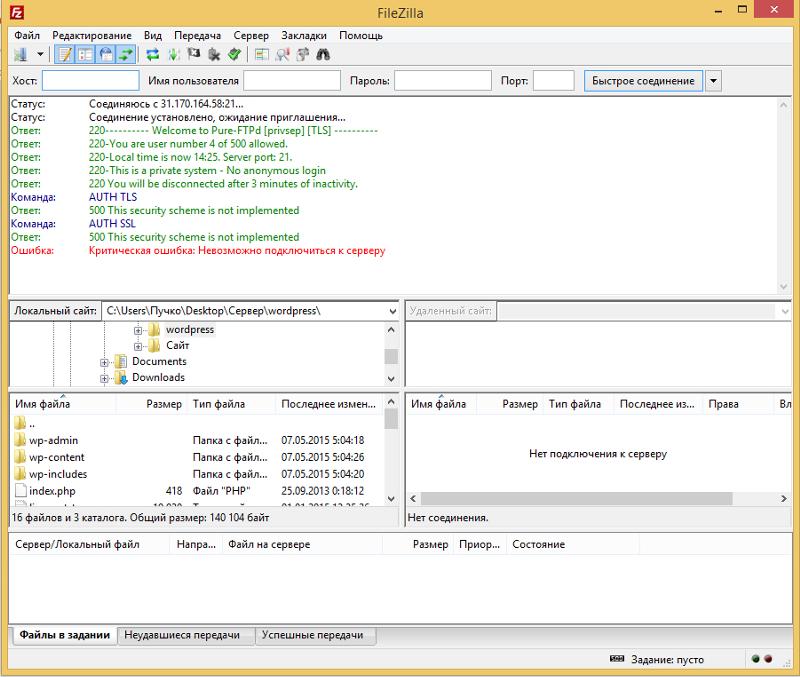Open the Site Manager icon
The image size is (800, 677).
coord(21,54)
